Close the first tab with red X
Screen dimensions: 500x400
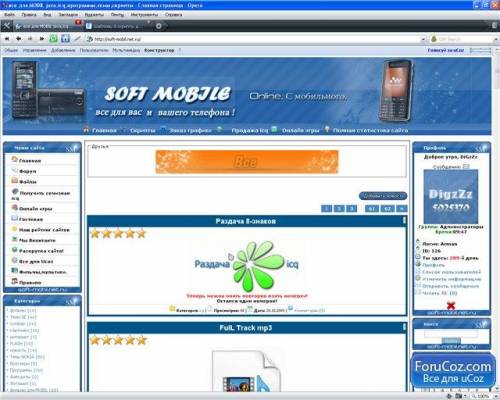pos(78,22)
